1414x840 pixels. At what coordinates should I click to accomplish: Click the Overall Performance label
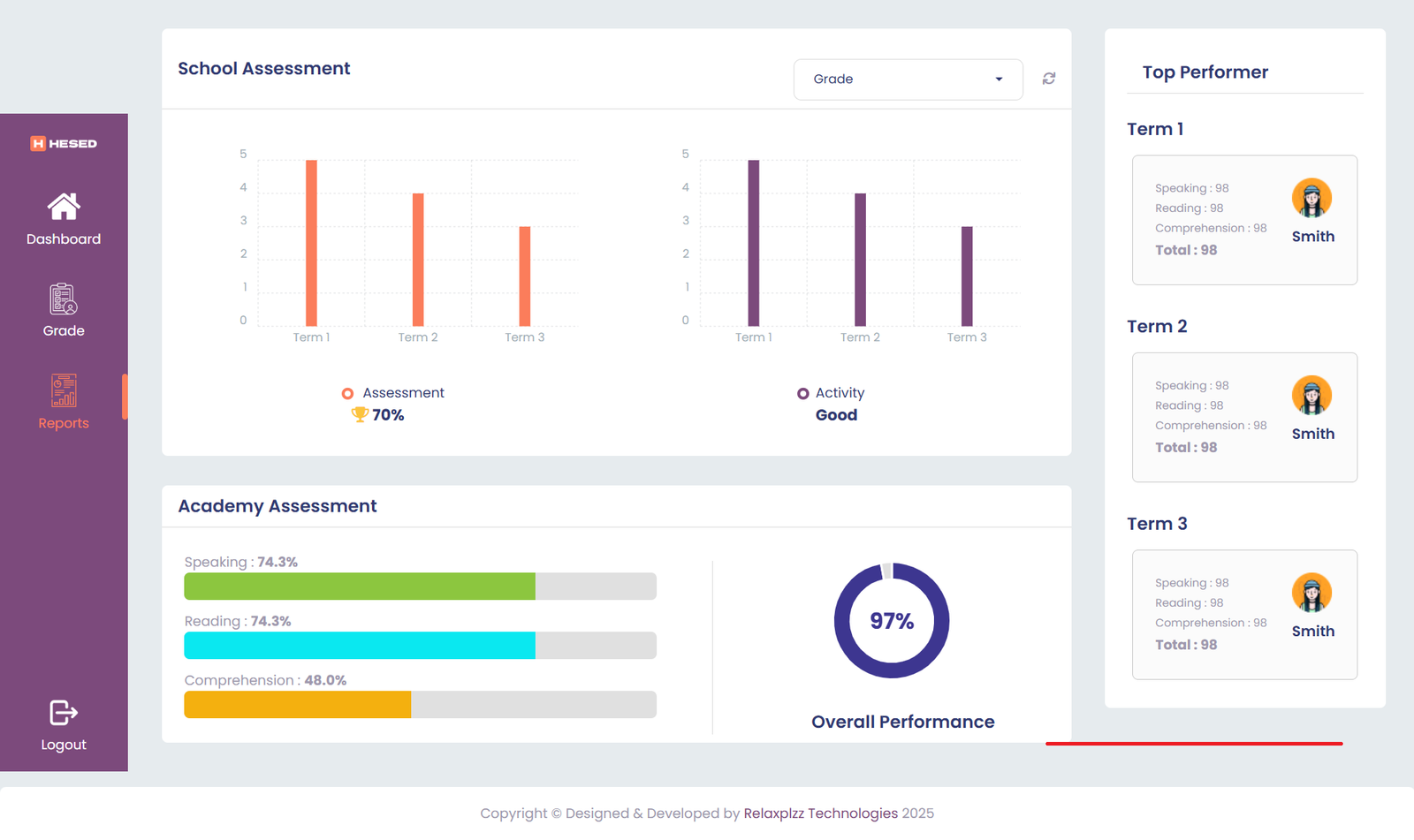point(903,722)
